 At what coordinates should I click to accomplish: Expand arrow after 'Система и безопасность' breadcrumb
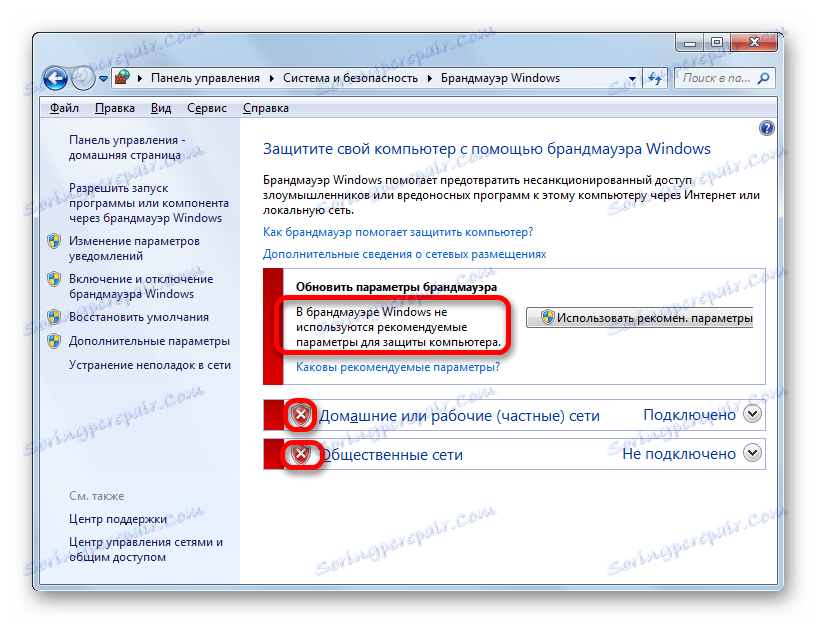point(430,78)
